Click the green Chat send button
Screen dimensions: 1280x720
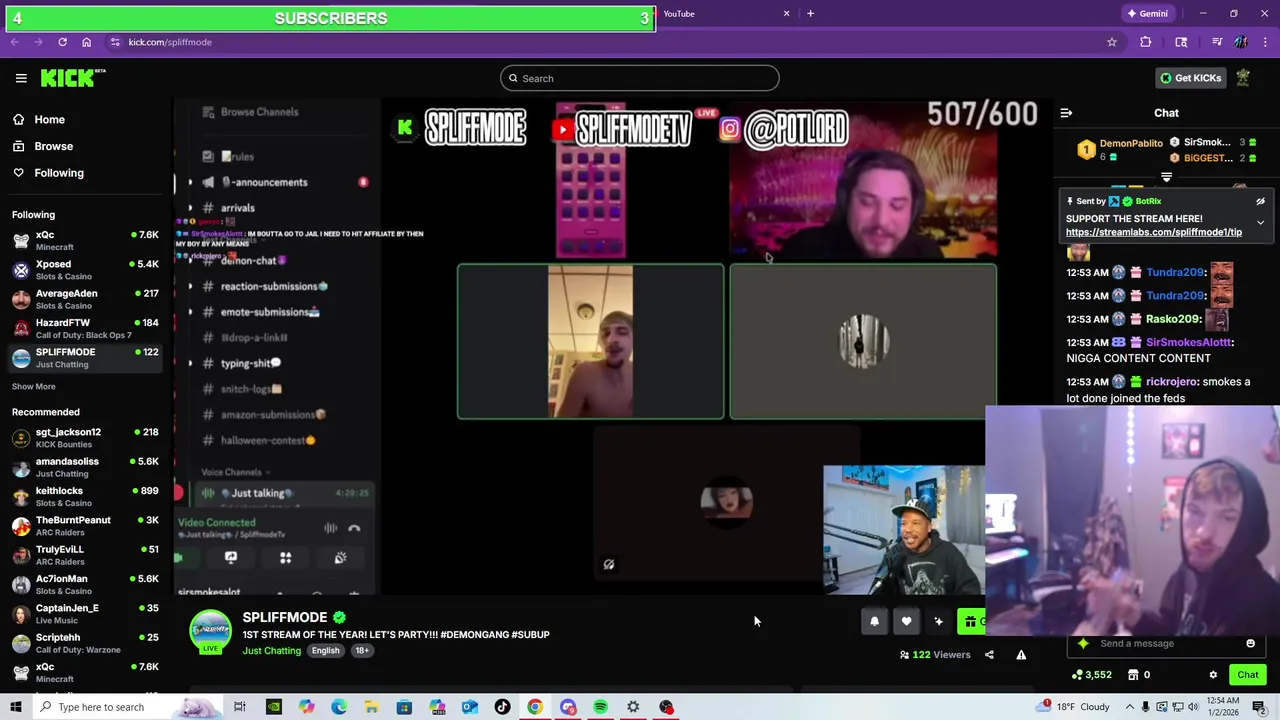[1248, 675]
